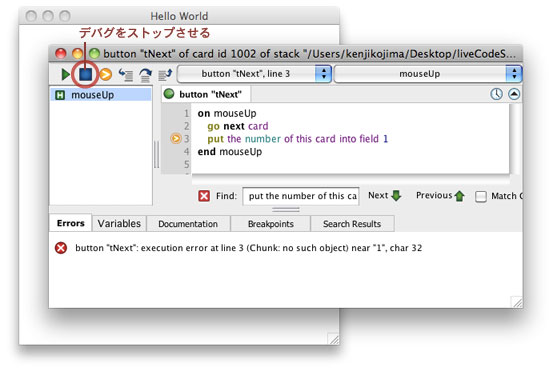Close the Find bar with the red X
Screen dimensions: 549x371
(x=204, y=196)
